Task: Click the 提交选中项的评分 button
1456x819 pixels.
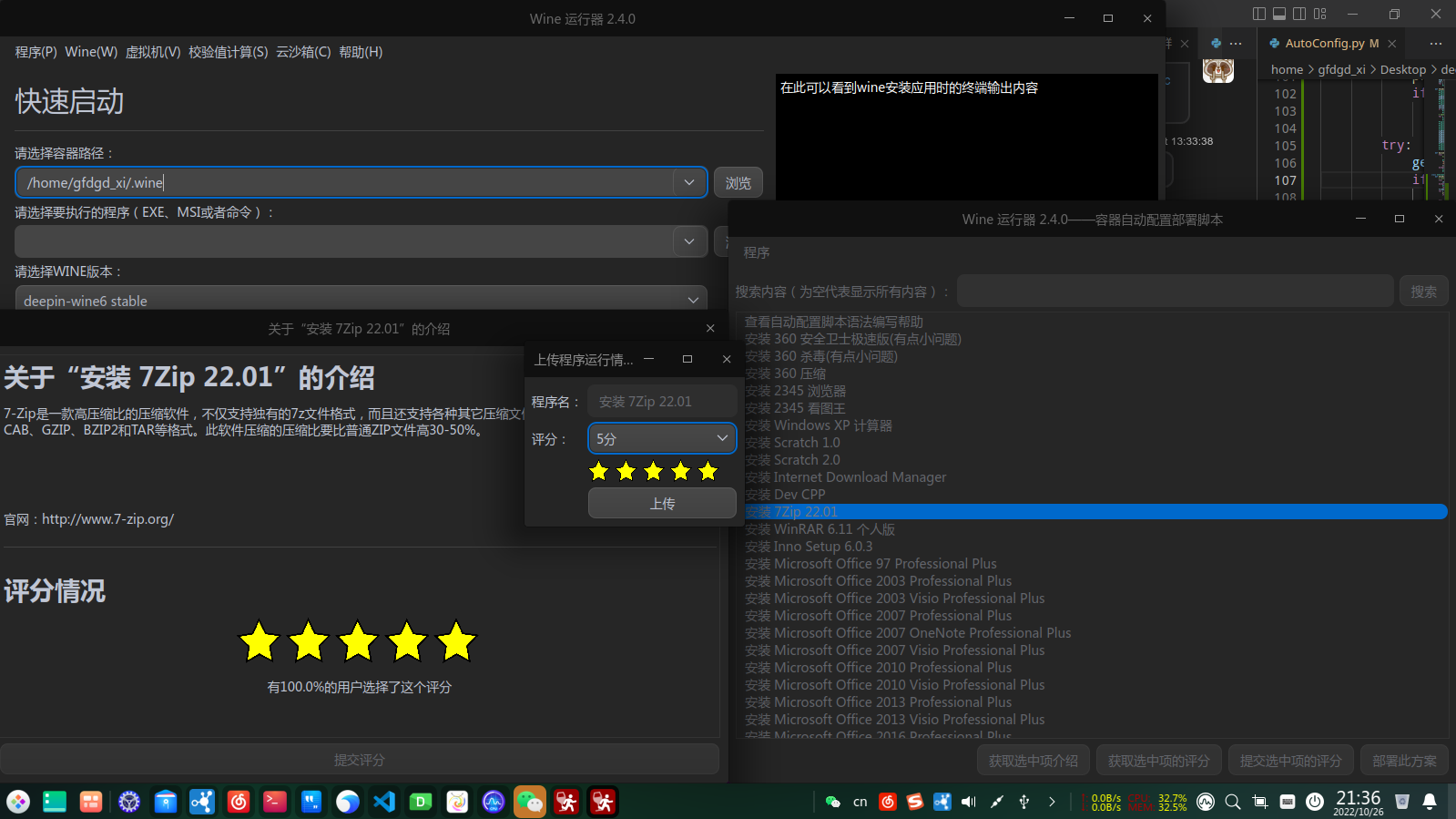Action: click(x=1290, y=760)
